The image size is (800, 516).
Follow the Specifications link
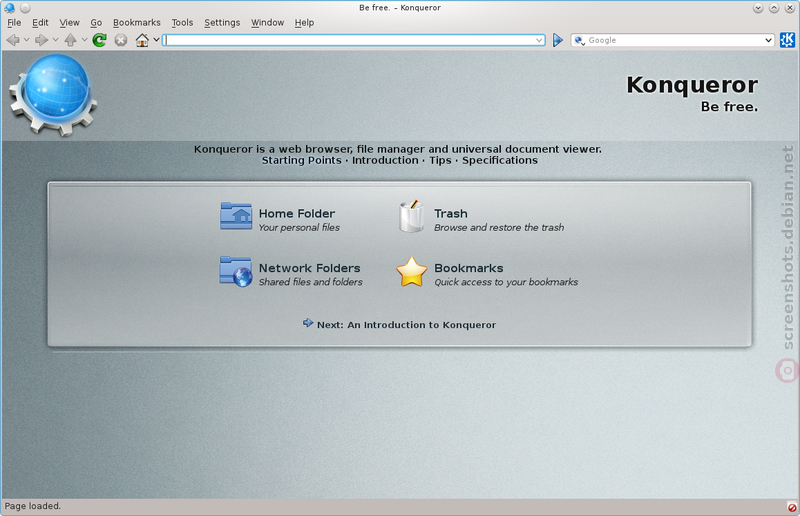[x=500, y=160]
